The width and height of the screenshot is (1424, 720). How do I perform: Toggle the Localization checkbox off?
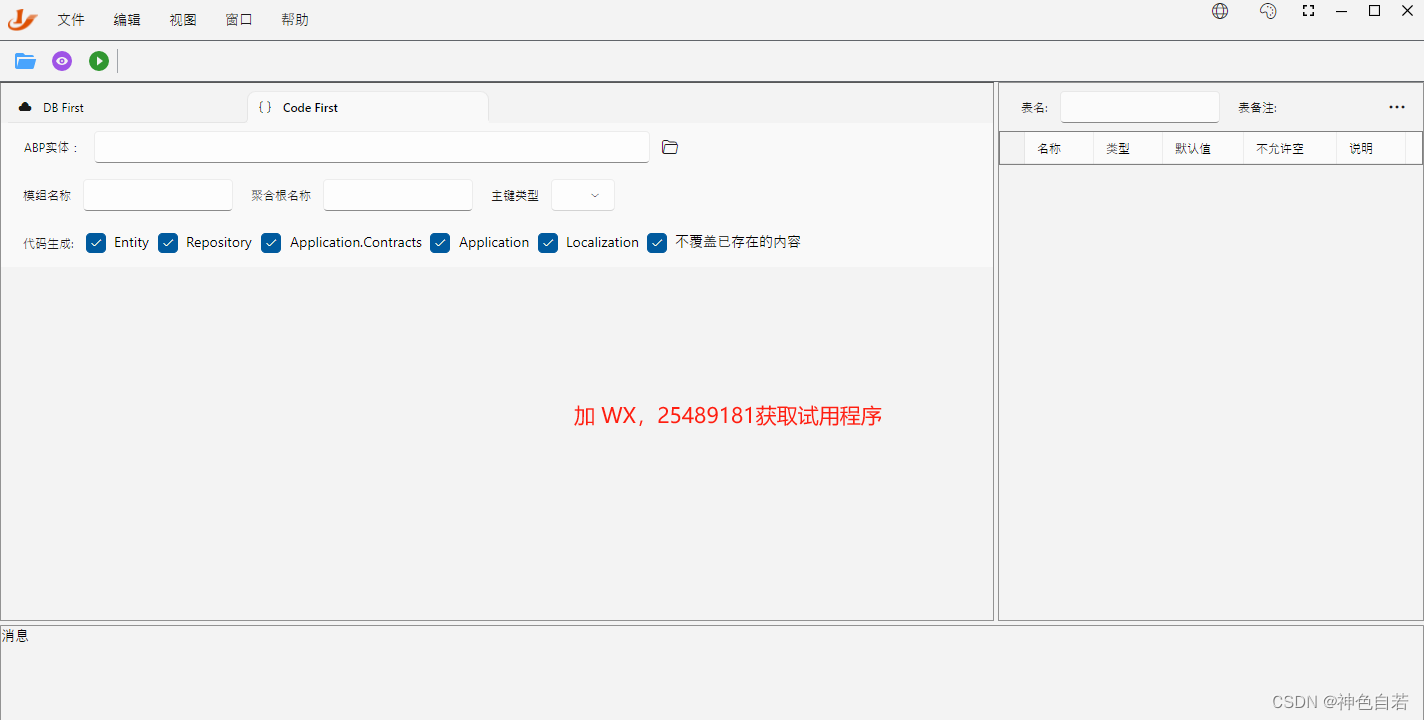(548, 242)
